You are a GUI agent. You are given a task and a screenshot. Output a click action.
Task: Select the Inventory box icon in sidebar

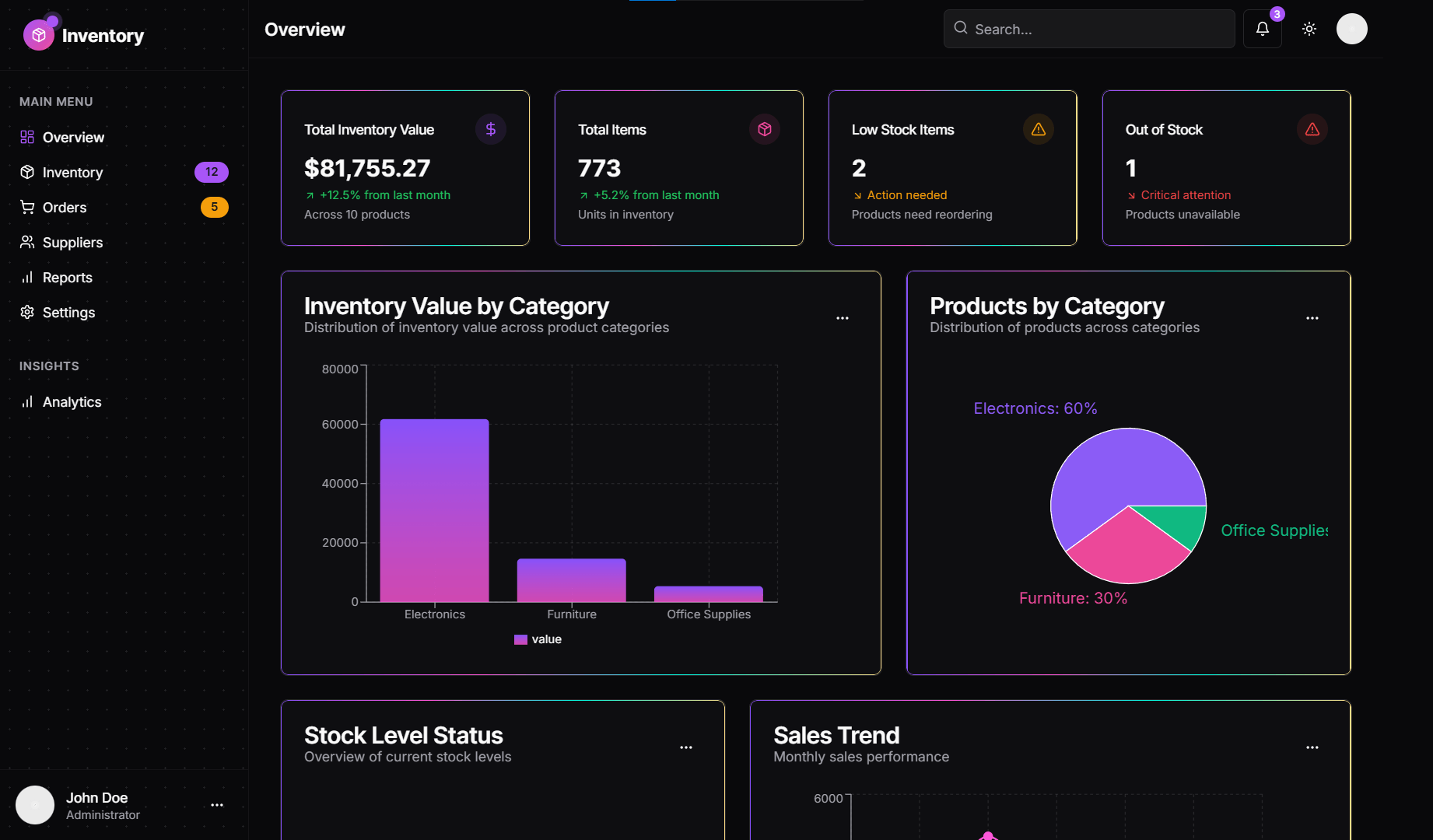coord(27,172)
